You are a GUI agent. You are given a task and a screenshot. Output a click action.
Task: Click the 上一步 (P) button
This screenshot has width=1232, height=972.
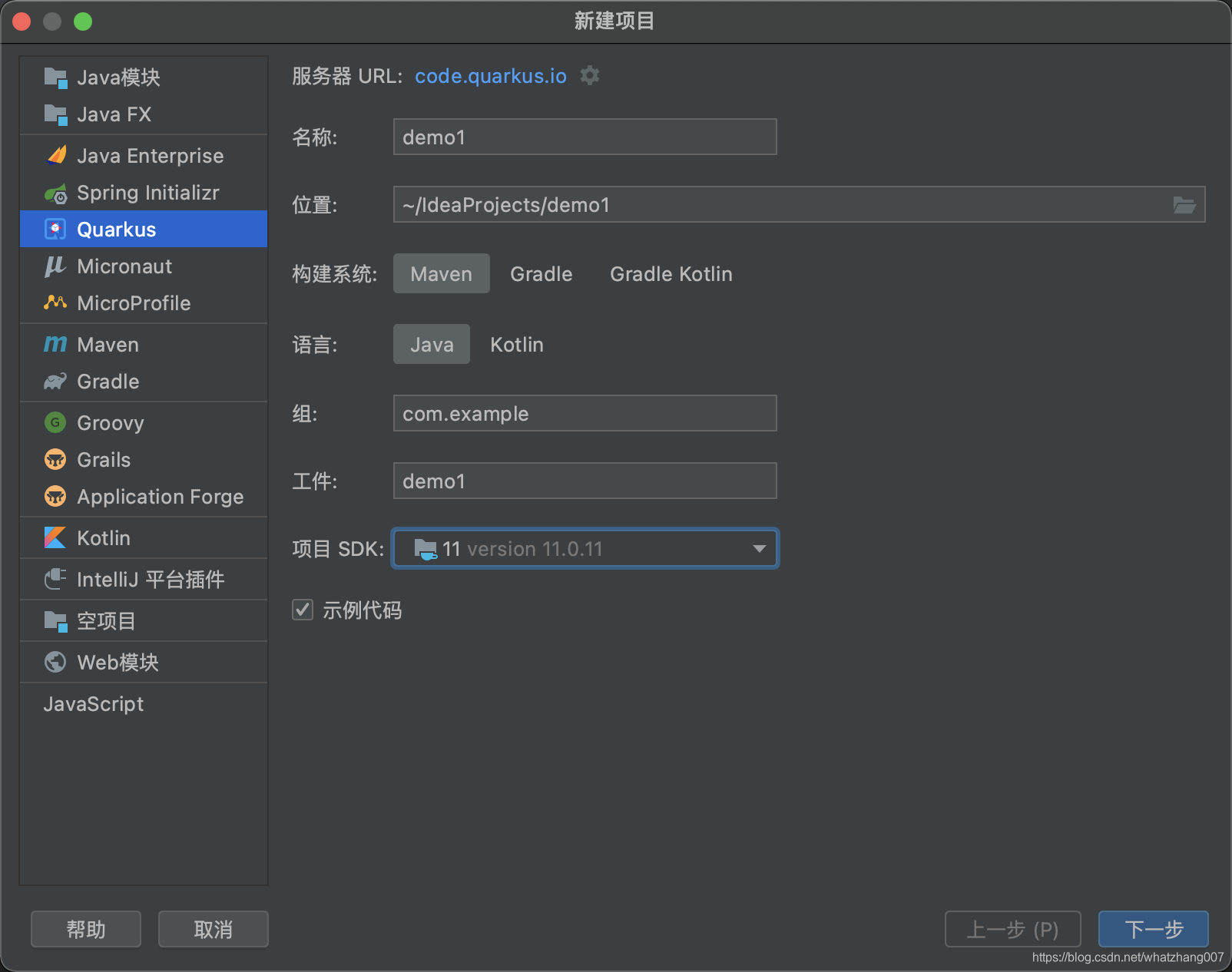(1013, 929)
